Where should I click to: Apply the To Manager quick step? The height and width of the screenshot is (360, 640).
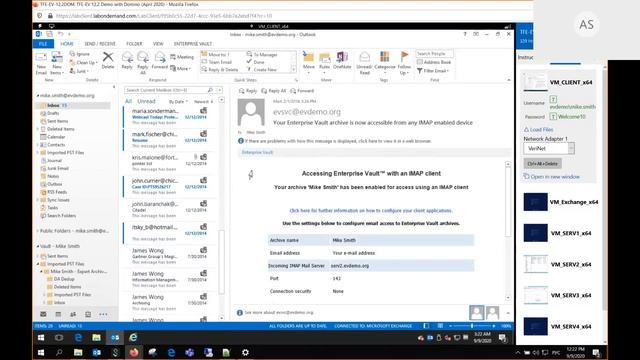(x=262, y=54)
